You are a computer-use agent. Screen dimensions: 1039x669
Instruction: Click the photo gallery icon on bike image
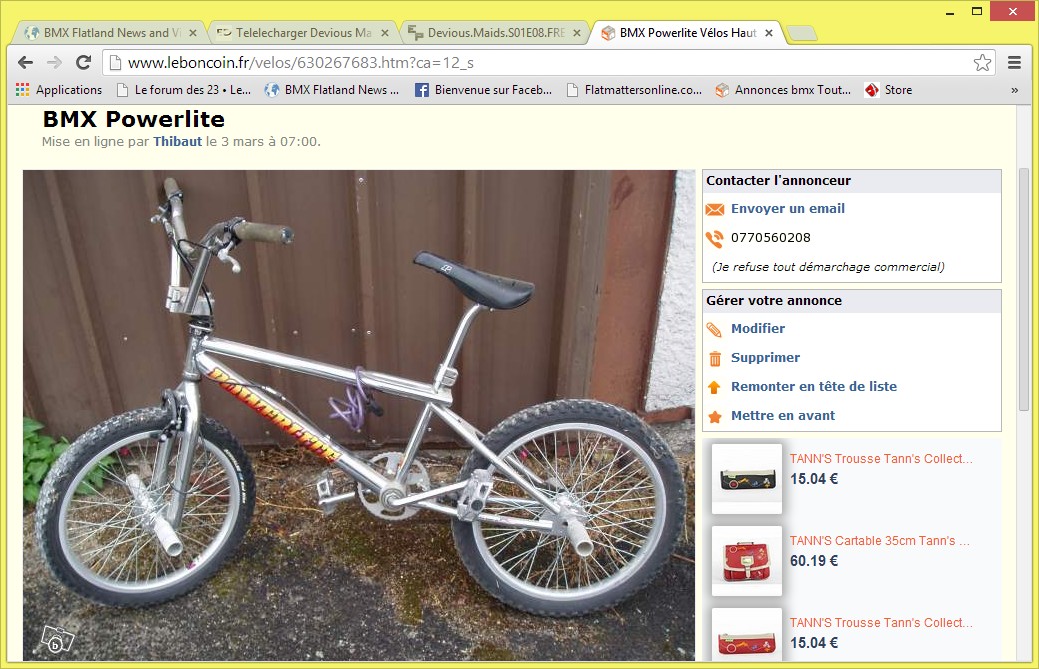coord(58,640)
